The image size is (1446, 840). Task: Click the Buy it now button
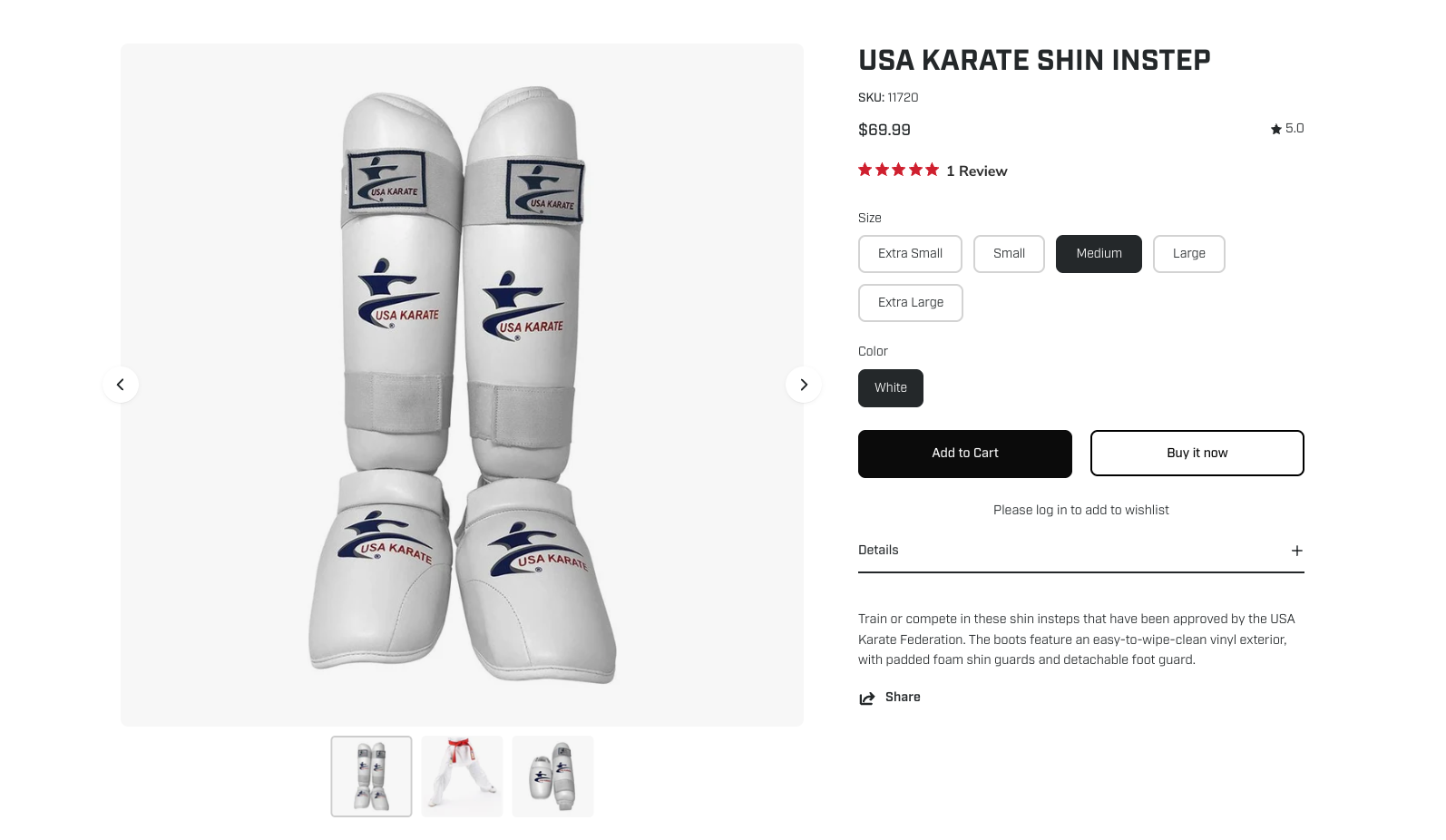pos(1197,453)
